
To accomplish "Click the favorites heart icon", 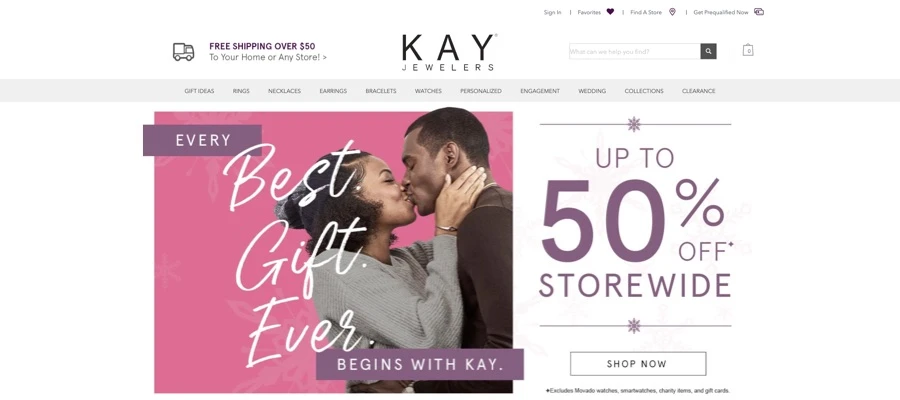I will point(610,11).
